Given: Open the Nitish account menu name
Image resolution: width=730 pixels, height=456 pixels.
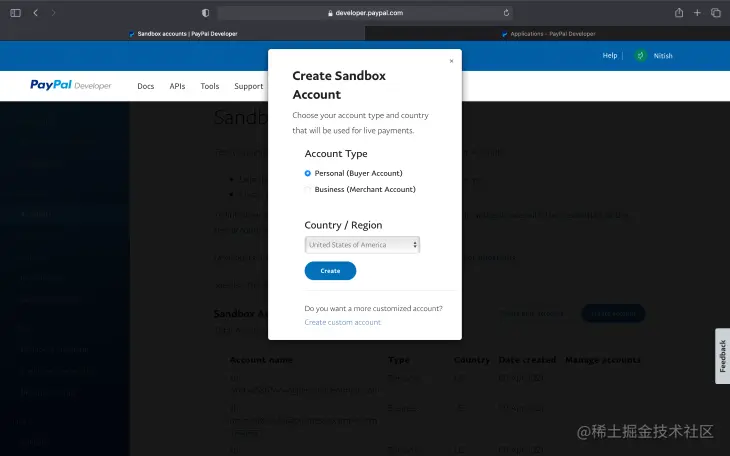Looking at the screenshot, I should tap(663, 56).
